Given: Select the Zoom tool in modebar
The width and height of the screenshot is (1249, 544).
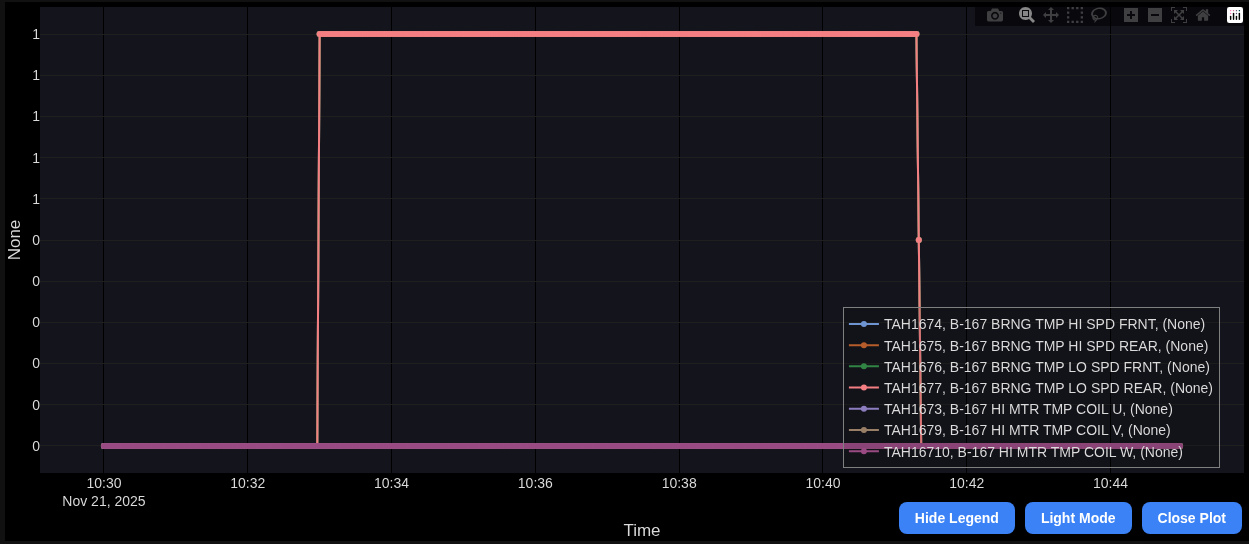Looking at the screenshot, I should click(x=1026, y=15).
